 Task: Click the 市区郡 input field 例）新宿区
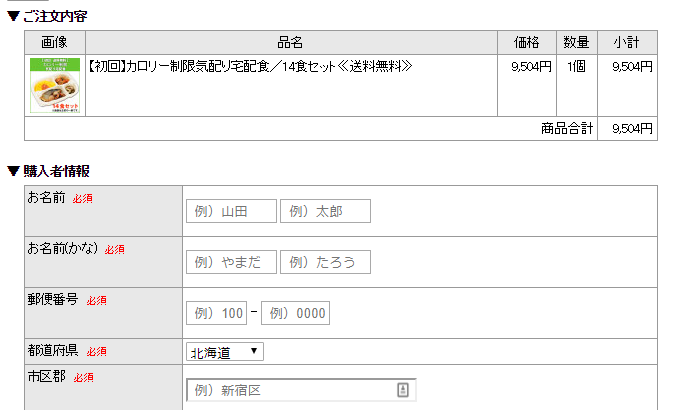click(x=301, y=390)
